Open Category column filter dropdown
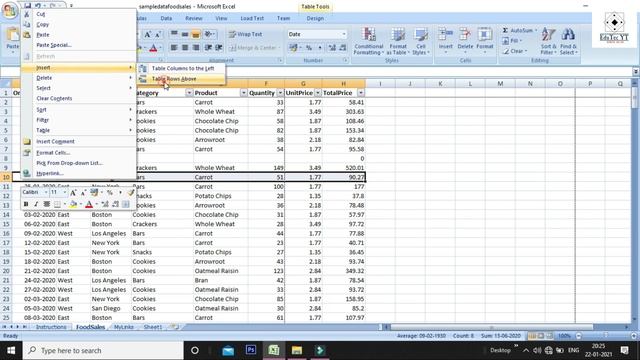This screenshot has height=360, width=640. (189, 93)
